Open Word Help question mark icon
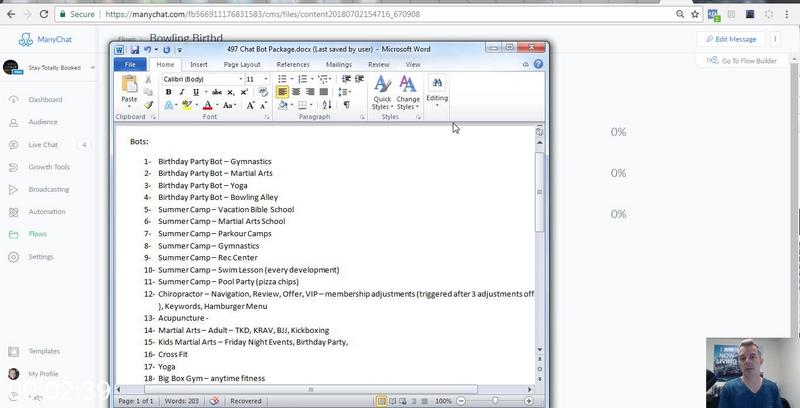This screenshot has height=408, width=800. pyautogui.click(x=538, y=64)
